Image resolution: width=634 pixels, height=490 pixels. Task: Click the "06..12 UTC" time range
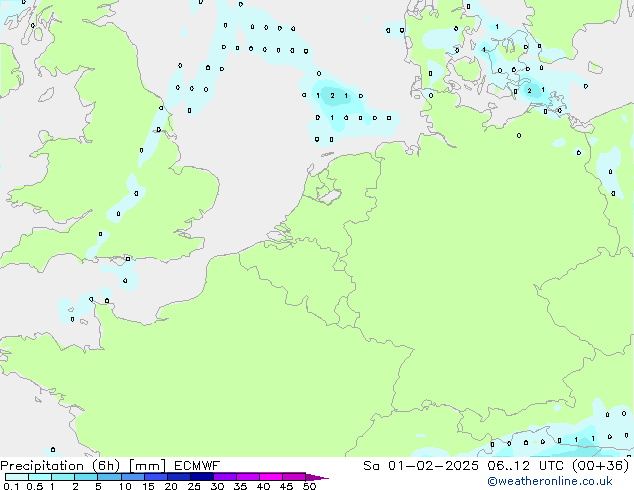[526, 466]
